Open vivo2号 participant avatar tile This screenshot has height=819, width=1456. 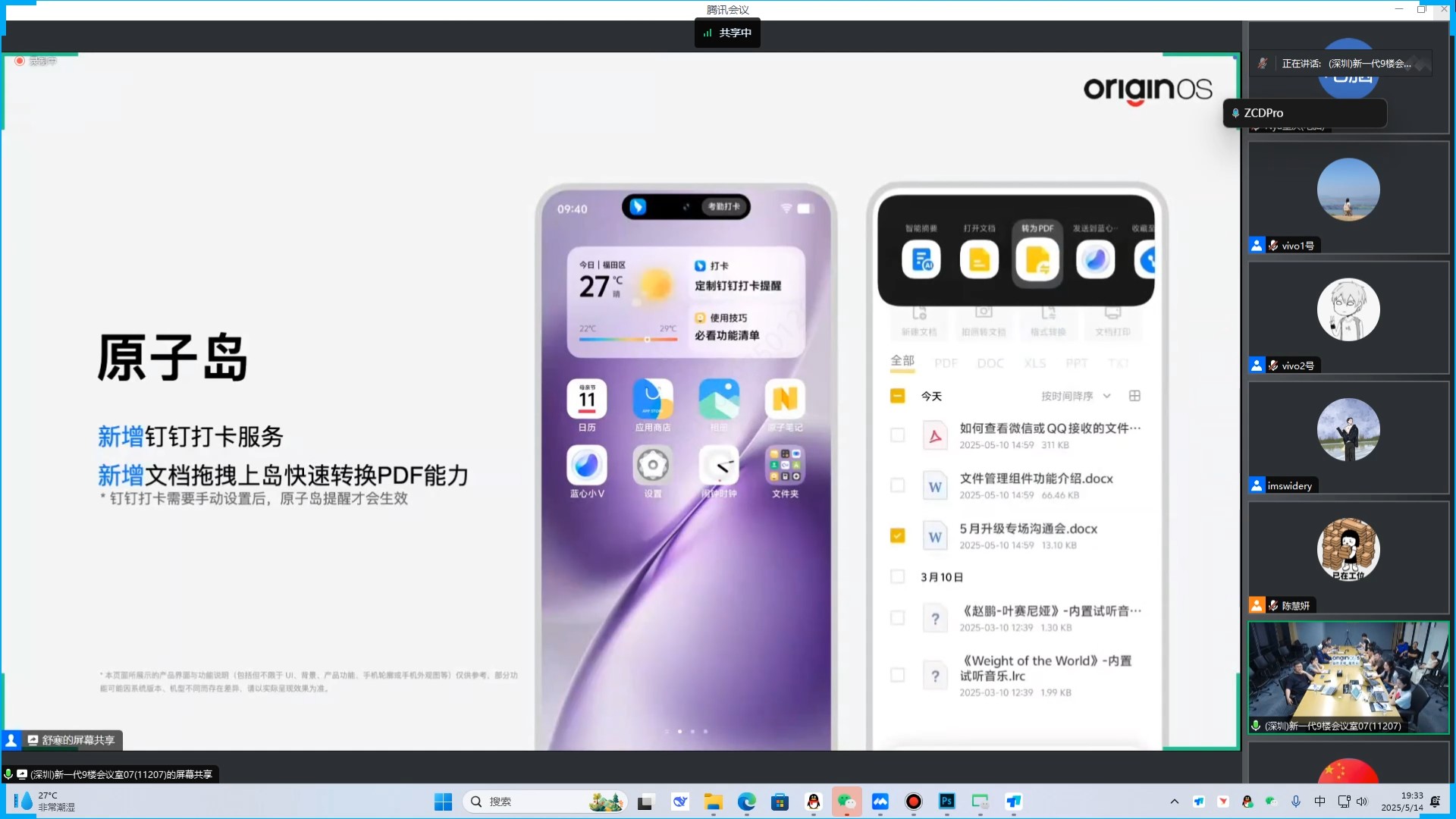click(x=1348, y=309)
